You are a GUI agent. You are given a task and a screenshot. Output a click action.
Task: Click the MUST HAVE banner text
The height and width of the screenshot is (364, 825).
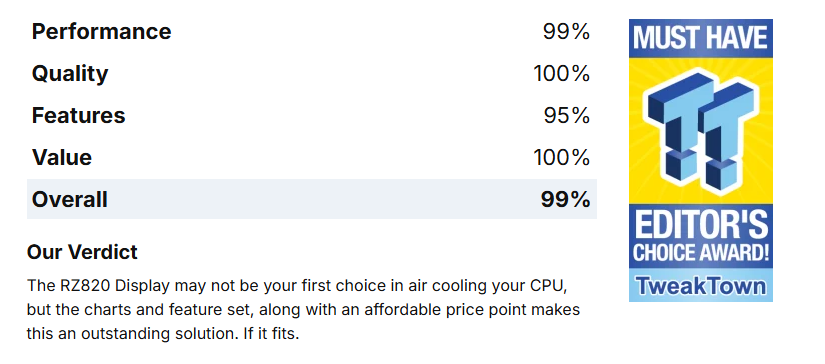[701, 38]
